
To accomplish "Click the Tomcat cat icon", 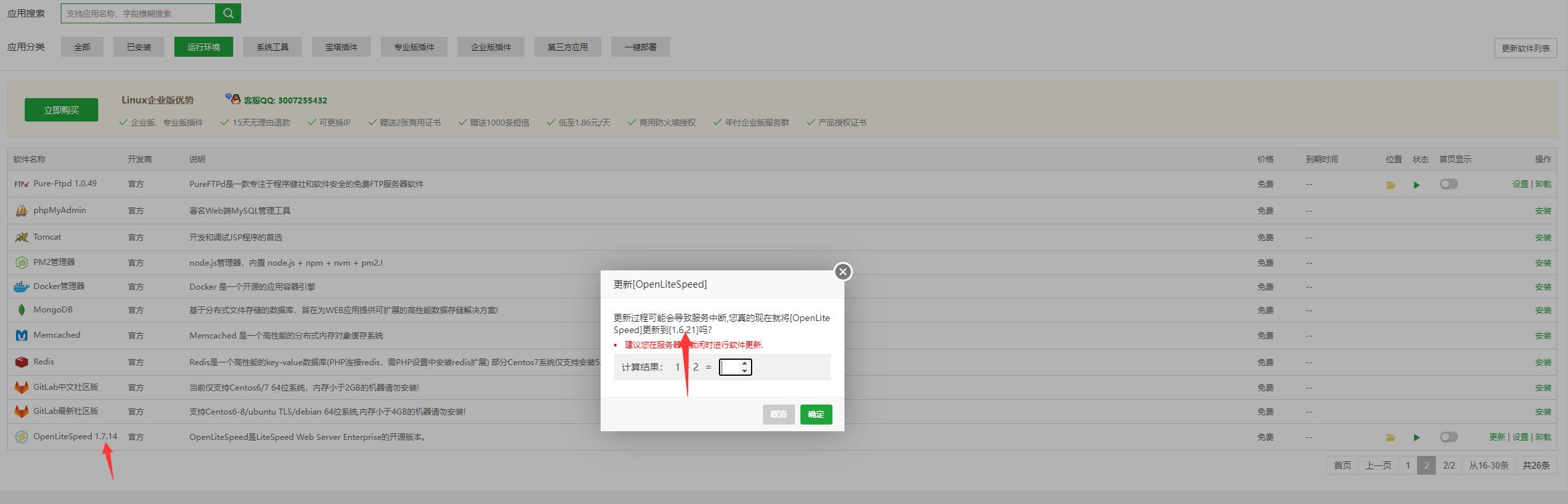I will [x=21, y=237].
